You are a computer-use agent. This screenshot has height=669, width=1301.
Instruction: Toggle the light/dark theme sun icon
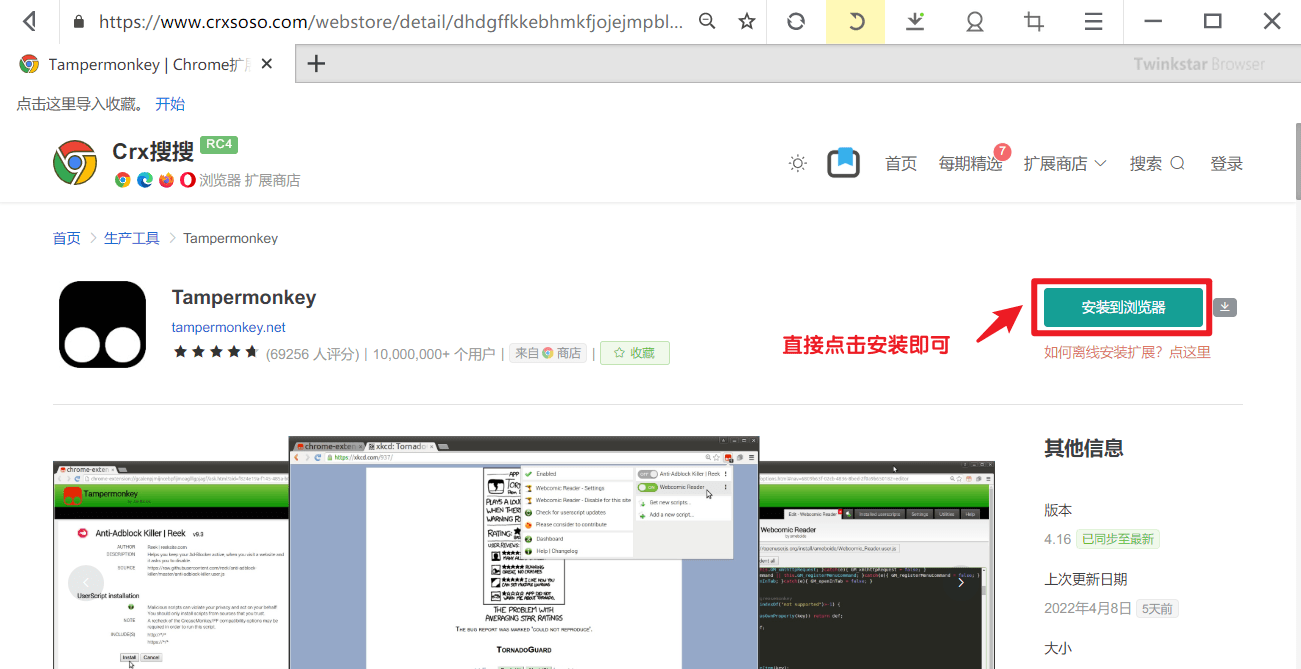(797, 164)
